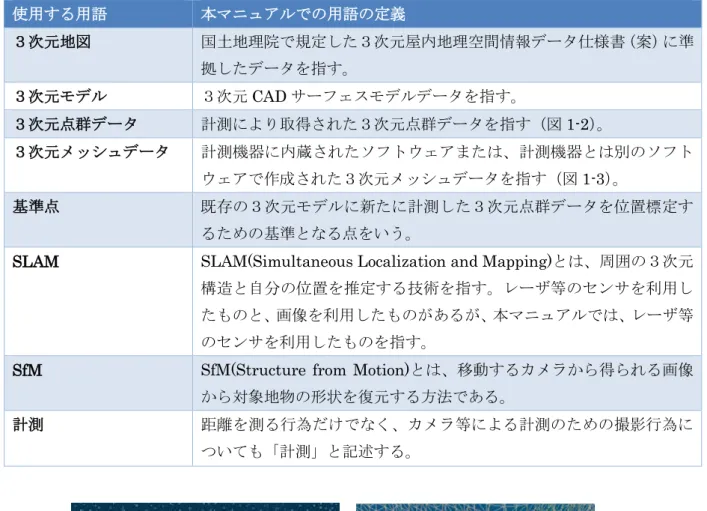Click the mesh figure image at bottom right
707x511 pixels.
475,507
